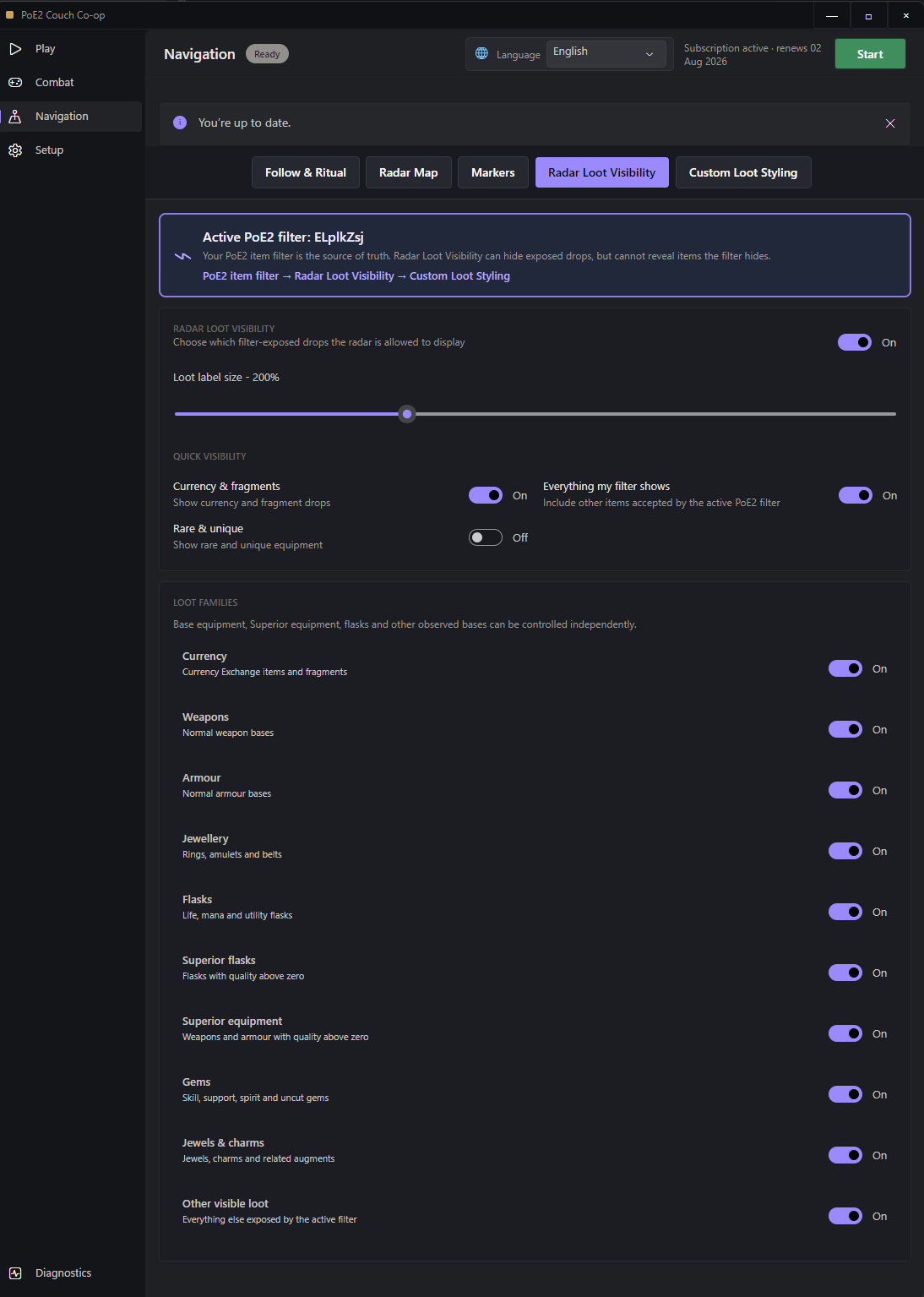The width and height of the screenshot is (924, 1297).
Task: Toggle the Armour loot family switch
Action: coord(845,790)
